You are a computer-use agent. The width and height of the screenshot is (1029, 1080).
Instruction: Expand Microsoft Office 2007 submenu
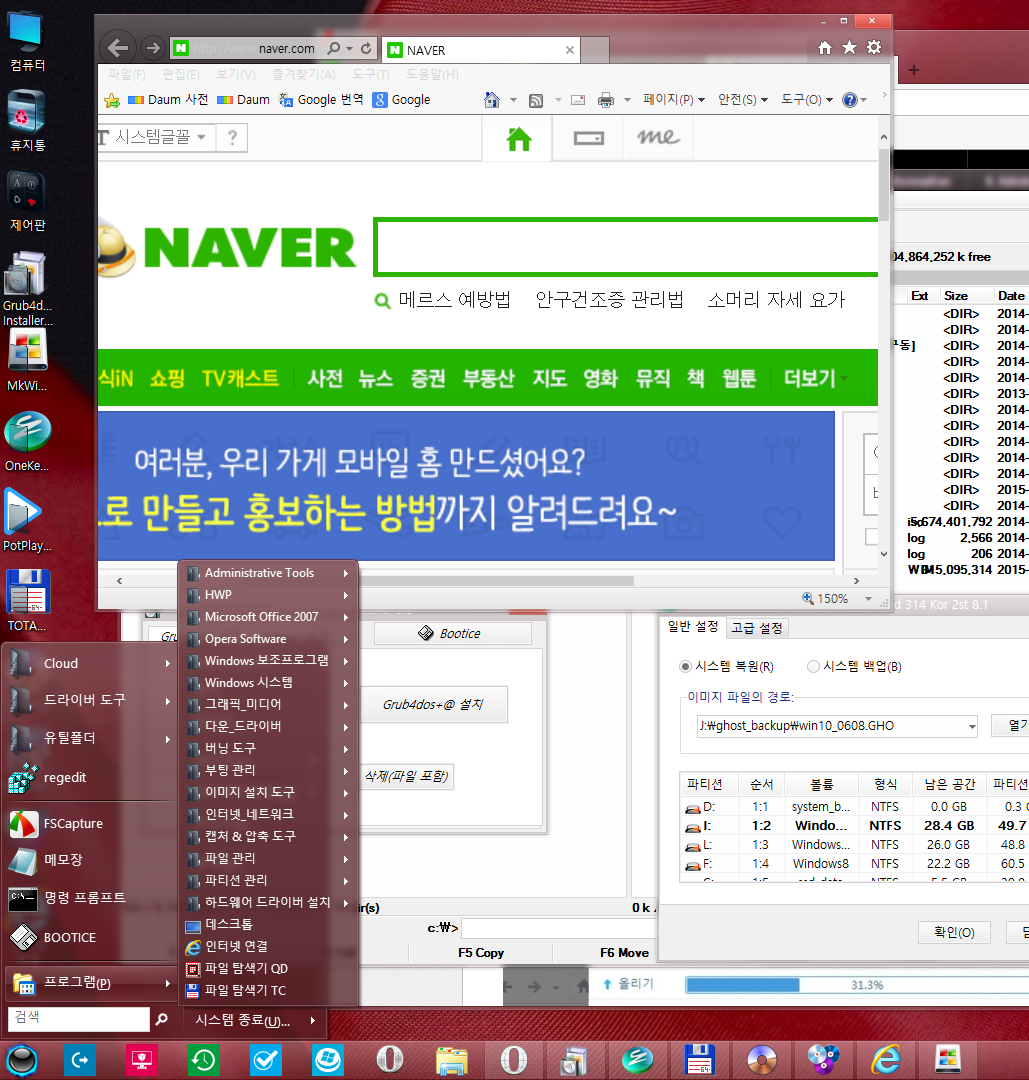coord(269,616)
